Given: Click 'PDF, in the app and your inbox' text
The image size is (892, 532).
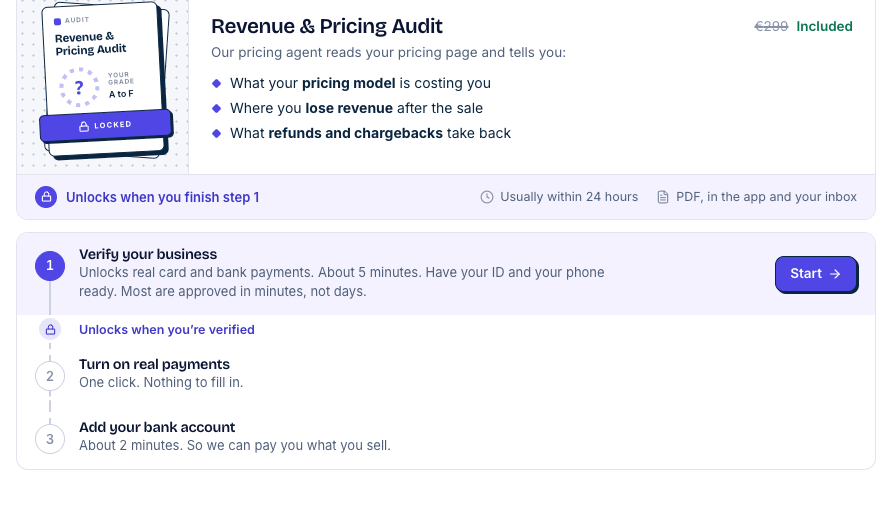Looking at the screenshot, I should (x=766, y=197).
